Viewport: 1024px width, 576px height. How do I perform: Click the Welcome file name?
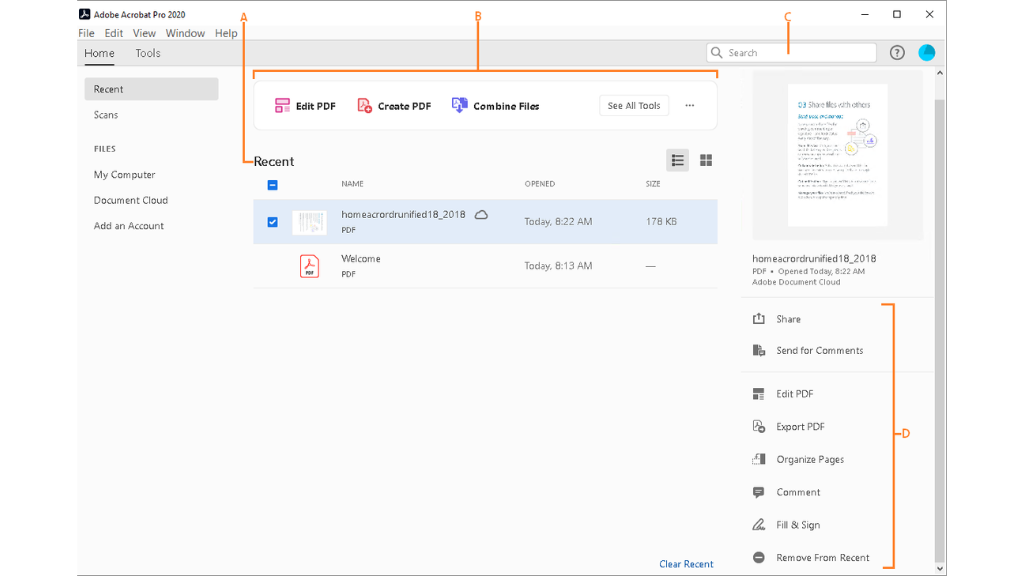pyautogui.click(x=360, y=259)
